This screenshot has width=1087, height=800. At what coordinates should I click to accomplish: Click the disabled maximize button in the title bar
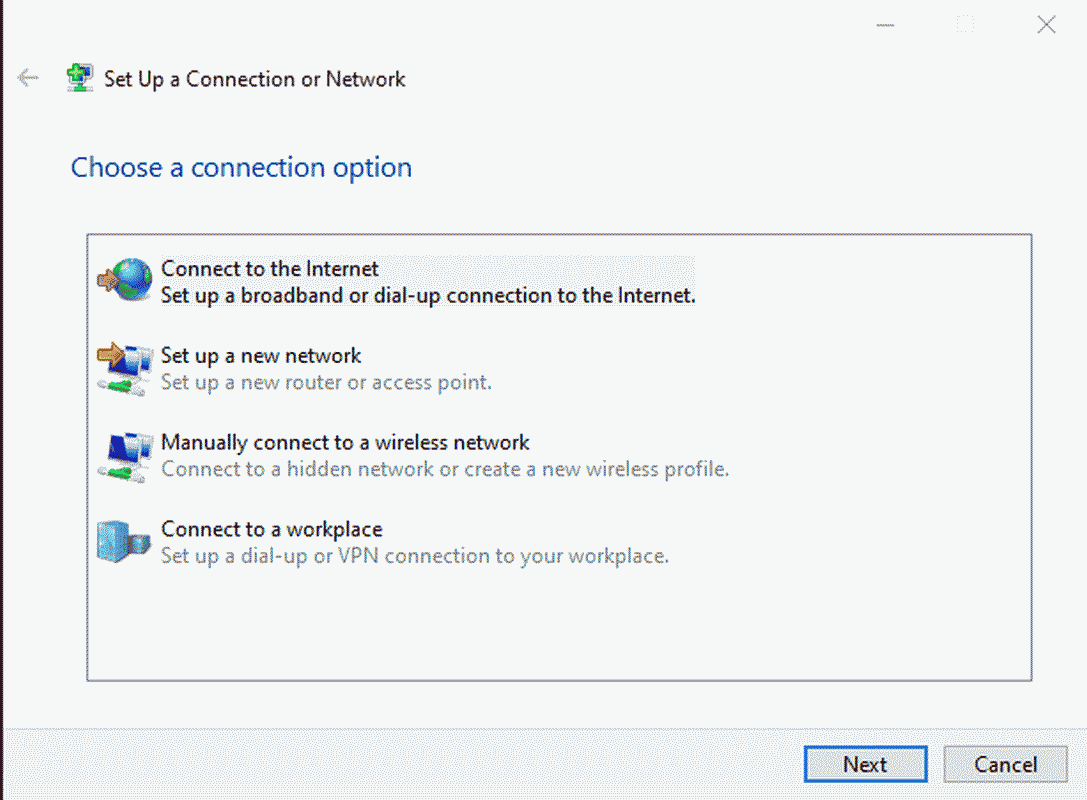[x=965, y=25]
